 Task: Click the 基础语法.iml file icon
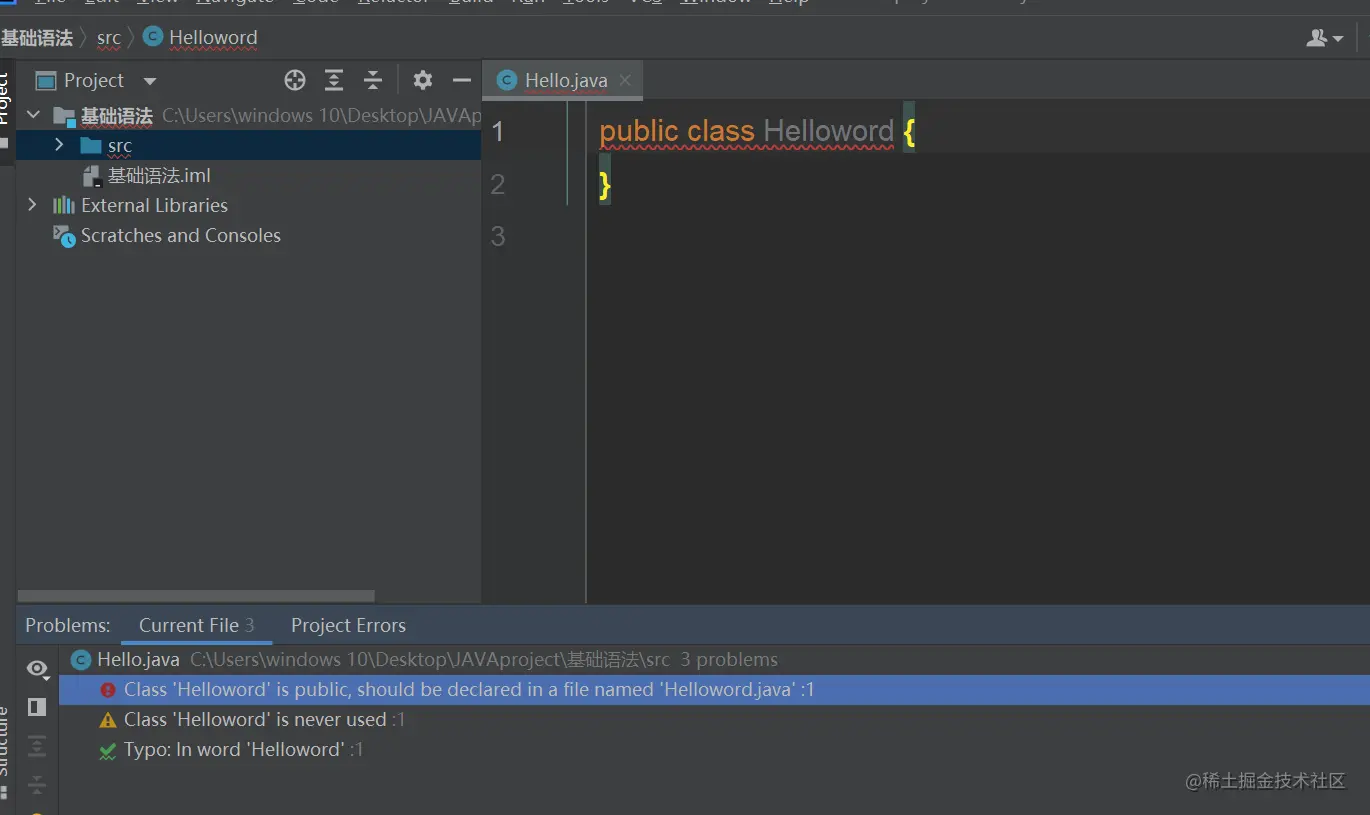pyautogui.click(x=92, y=176)
